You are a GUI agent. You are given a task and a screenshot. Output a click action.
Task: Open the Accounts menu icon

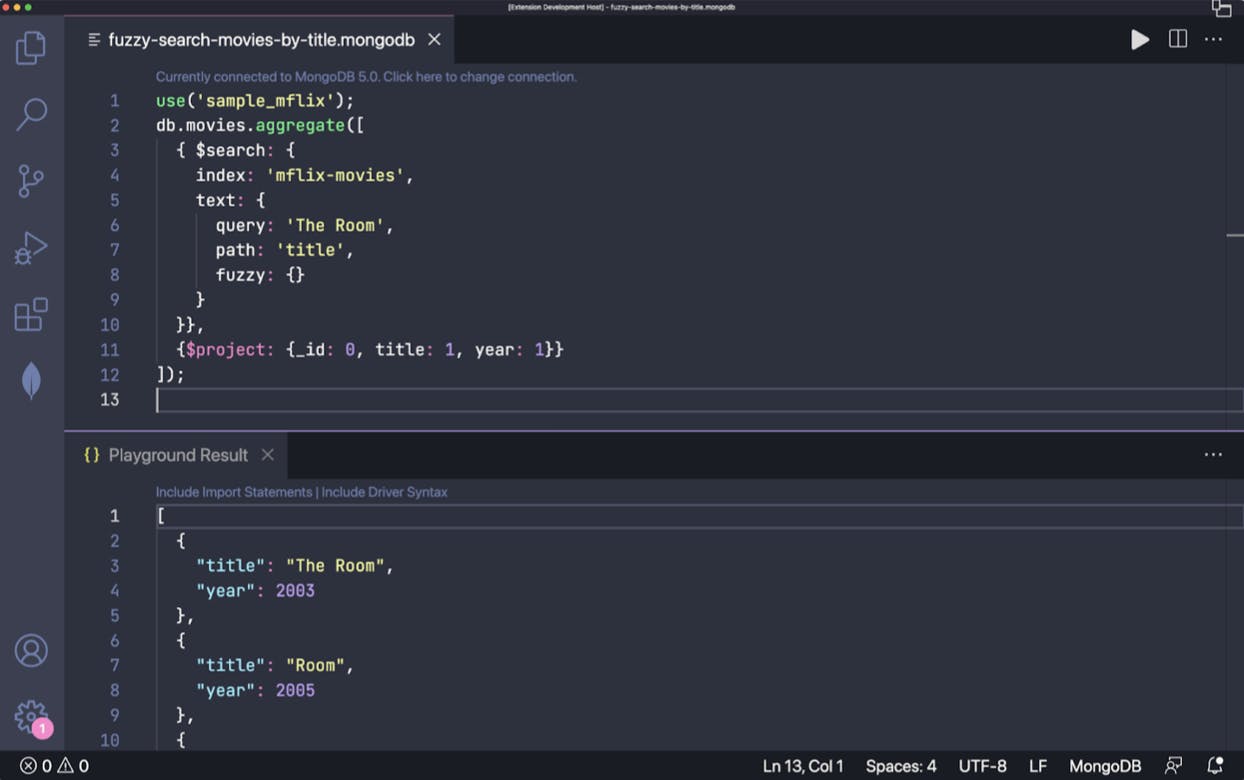[x=31, y=651]
